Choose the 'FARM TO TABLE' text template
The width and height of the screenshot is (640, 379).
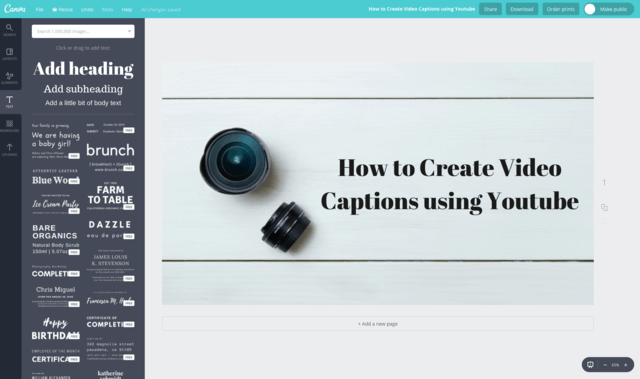tap(110, 196)
